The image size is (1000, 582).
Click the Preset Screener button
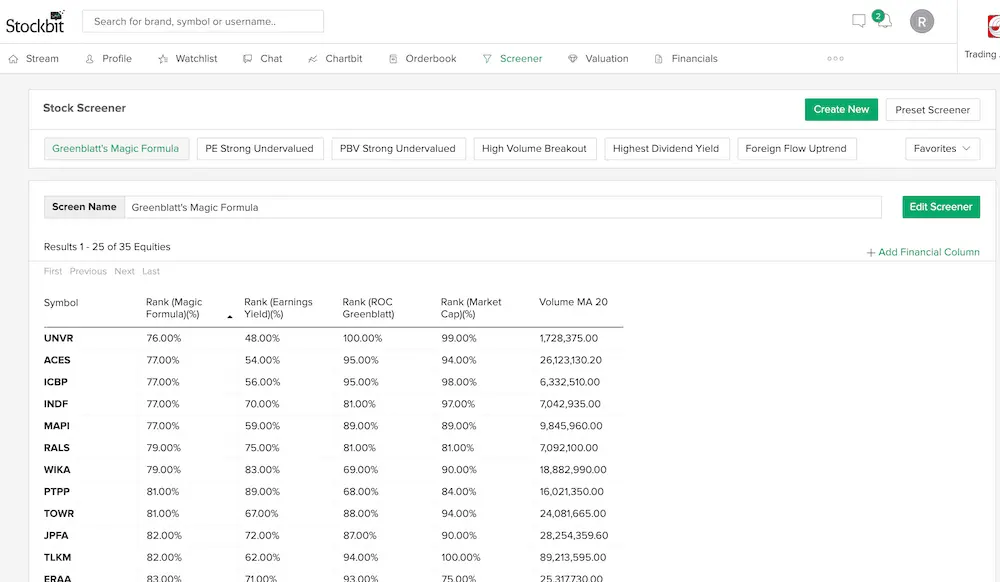[x=932, y=110]
